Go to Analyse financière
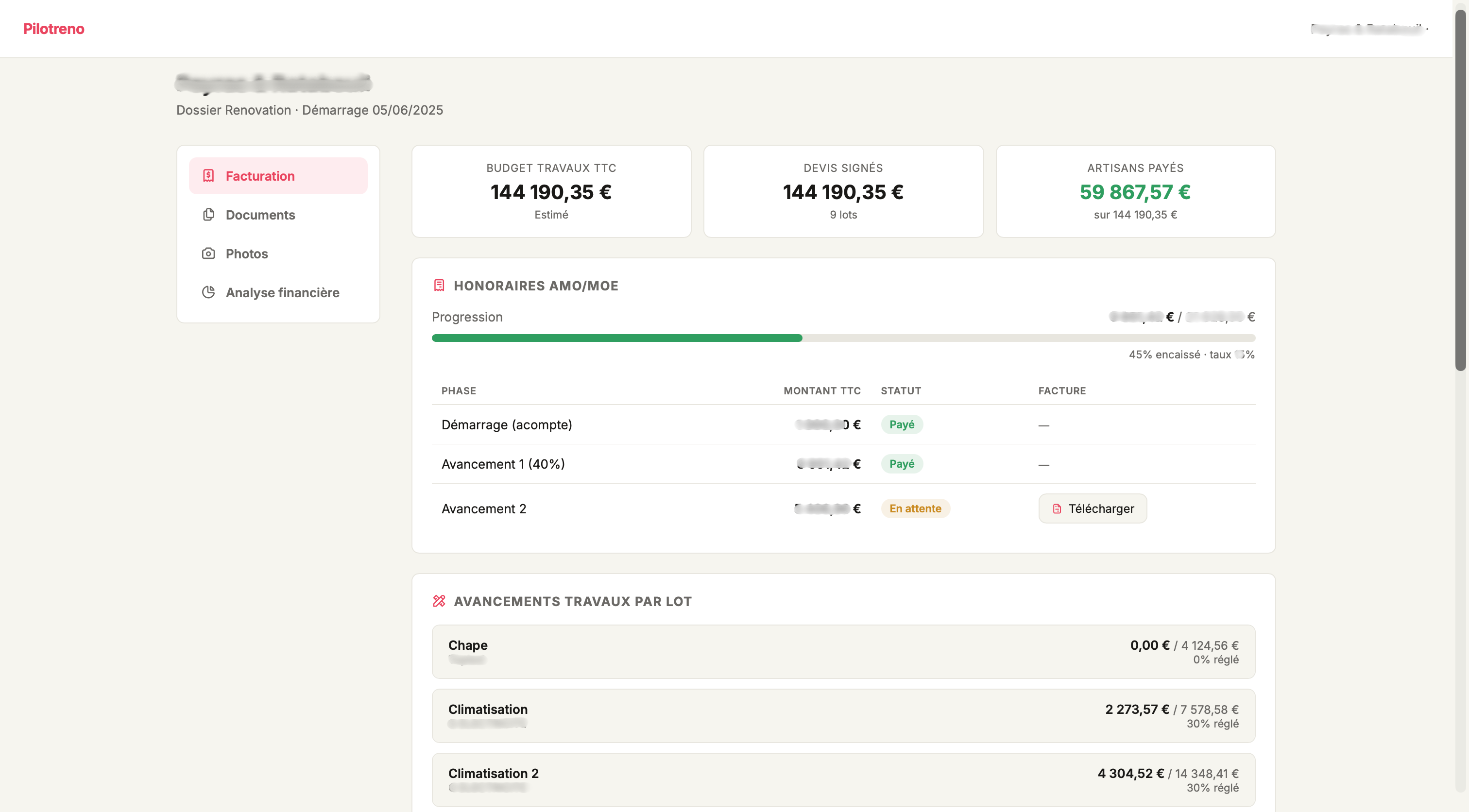 pos(278,292)
